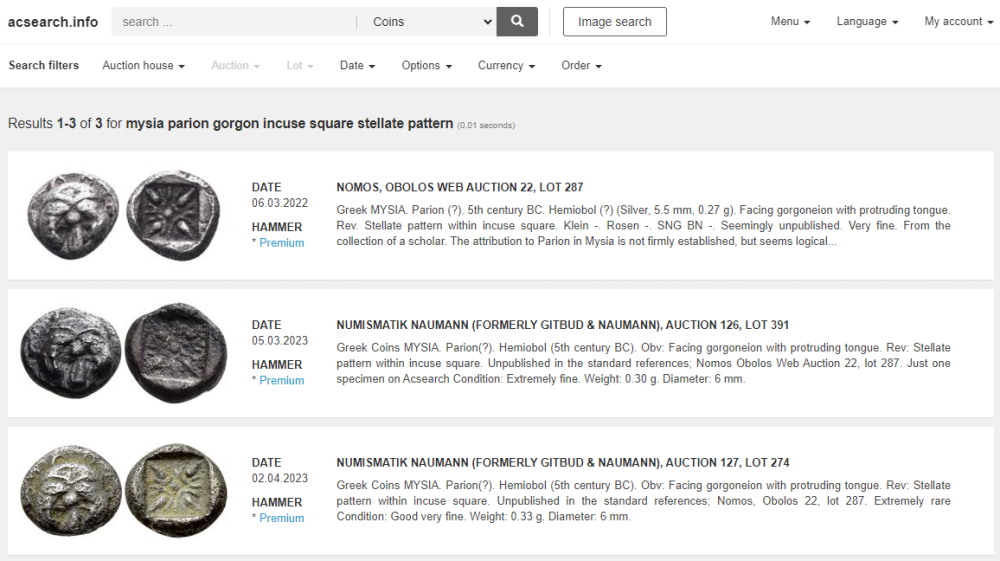The height and width of the screenshot is (561, 1000).
Task: Open Nomos Obolos Web Auction 22 Lot 287
Action: (x=460, y=187)
